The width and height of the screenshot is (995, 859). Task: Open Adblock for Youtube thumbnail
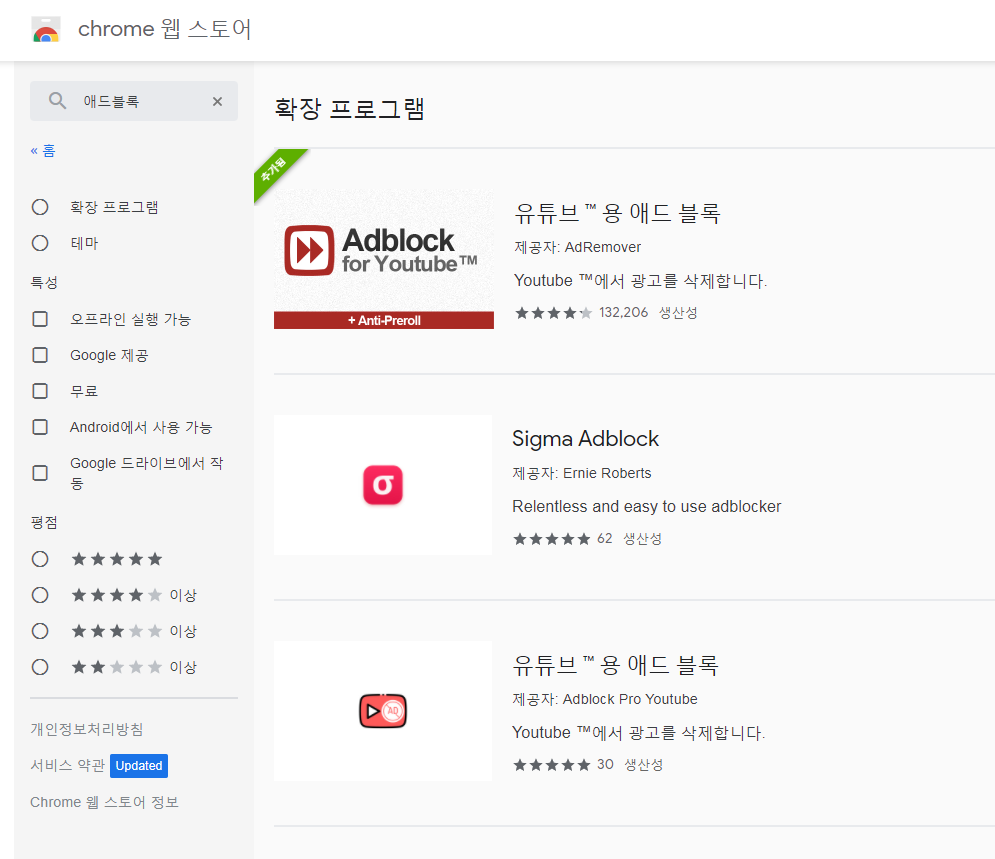384,259
